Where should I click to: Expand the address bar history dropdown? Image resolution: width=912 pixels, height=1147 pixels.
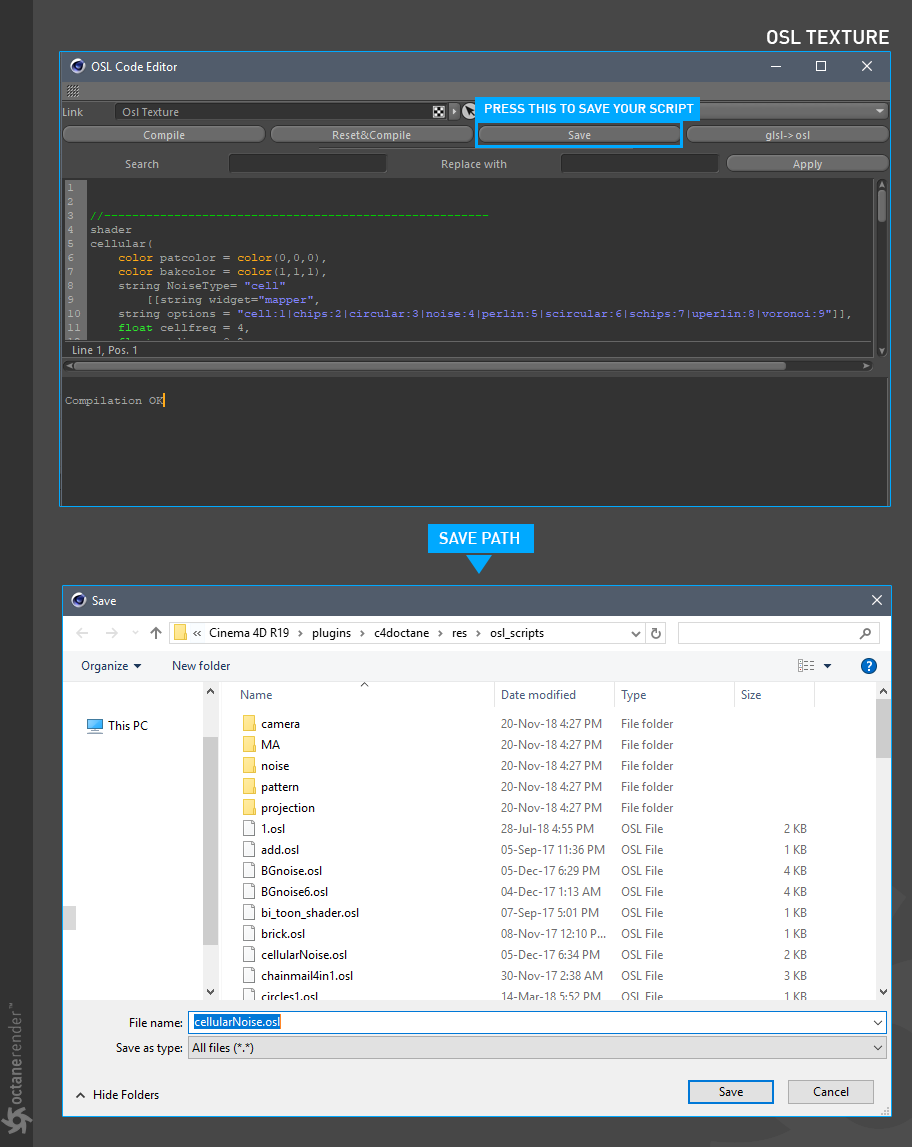point(636,633)
